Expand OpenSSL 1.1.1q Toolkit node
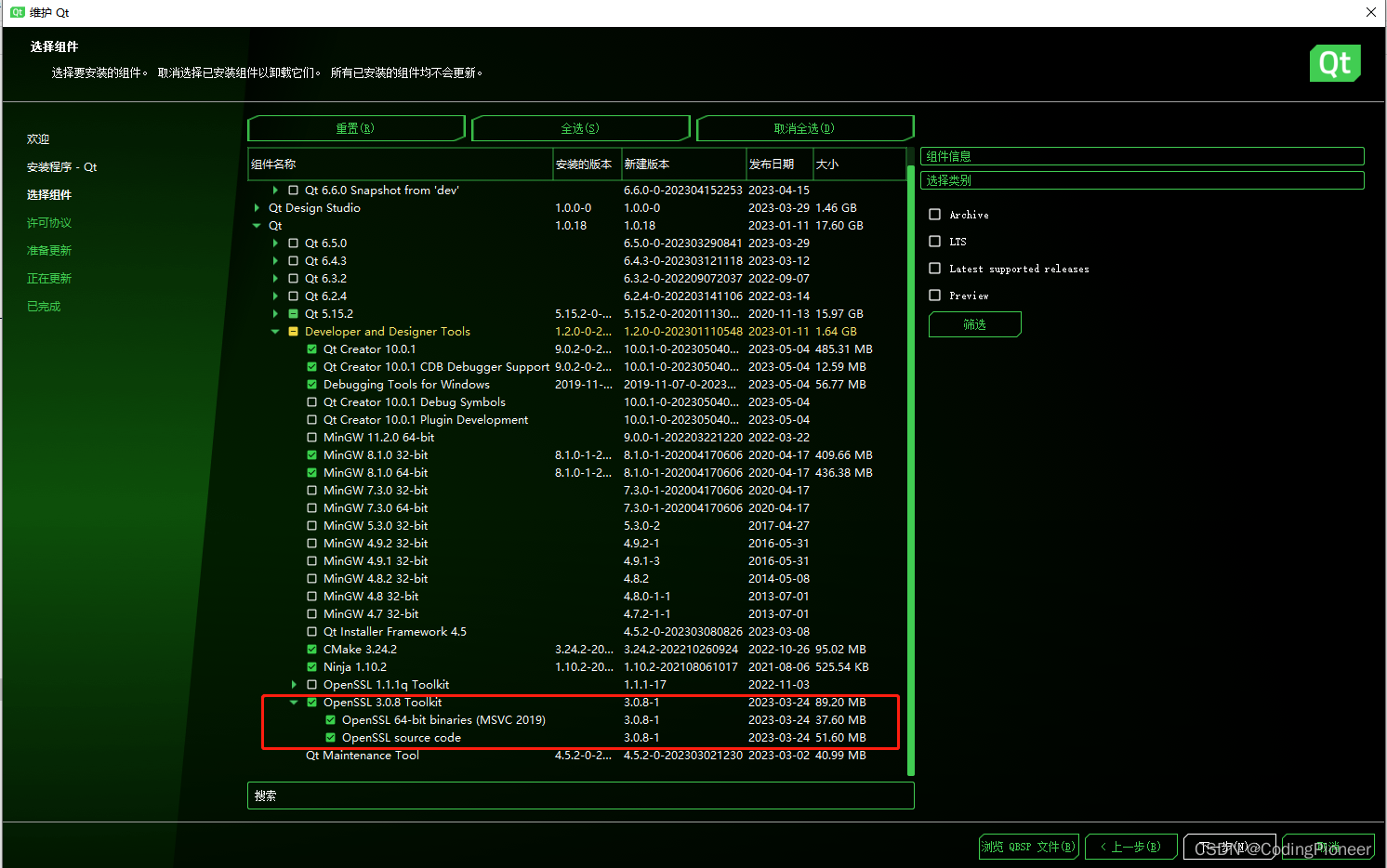1387x868 pixels. 294,685
